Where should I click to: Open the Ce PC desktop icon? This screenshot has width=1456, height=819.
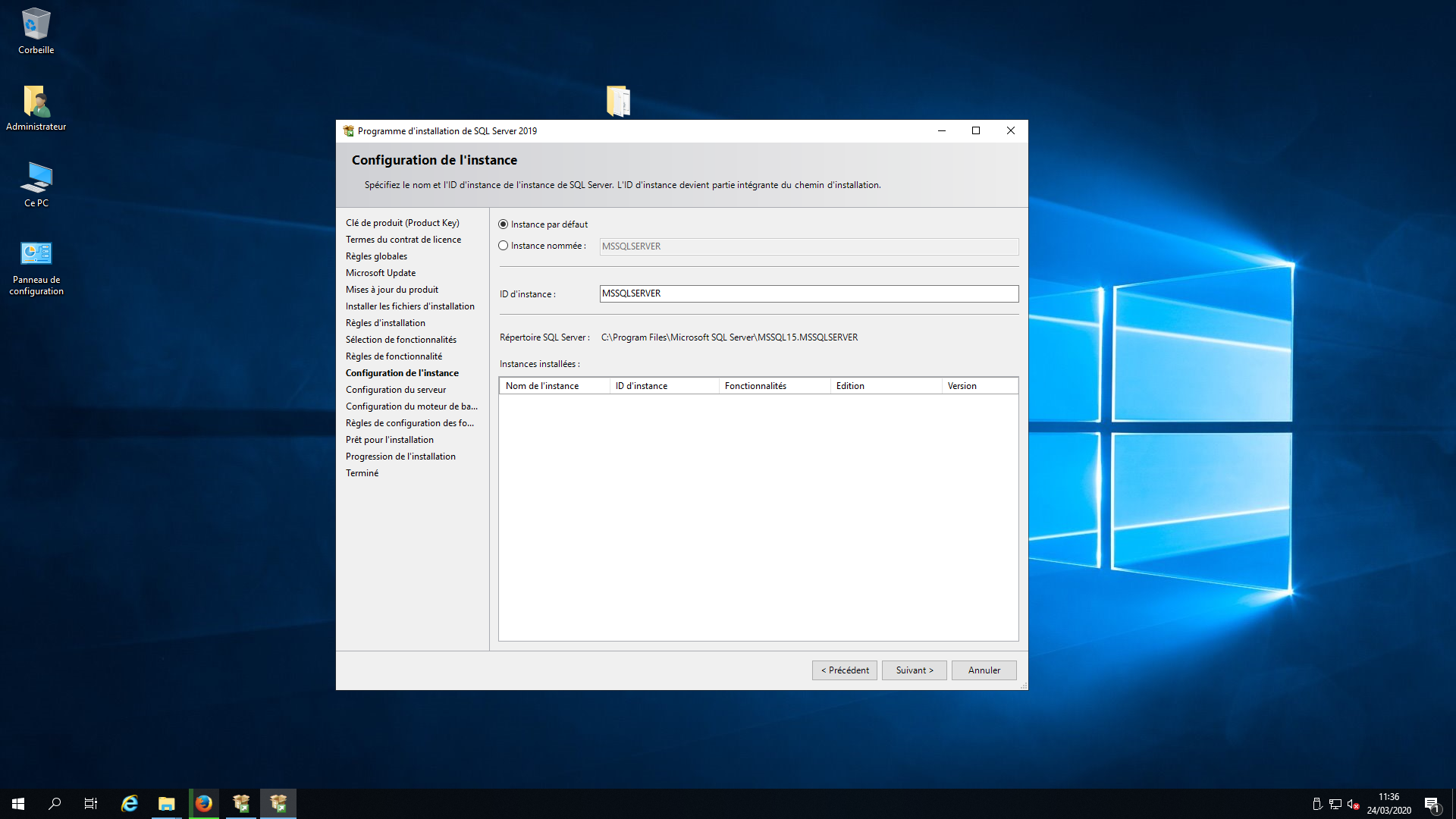(36, 184)
